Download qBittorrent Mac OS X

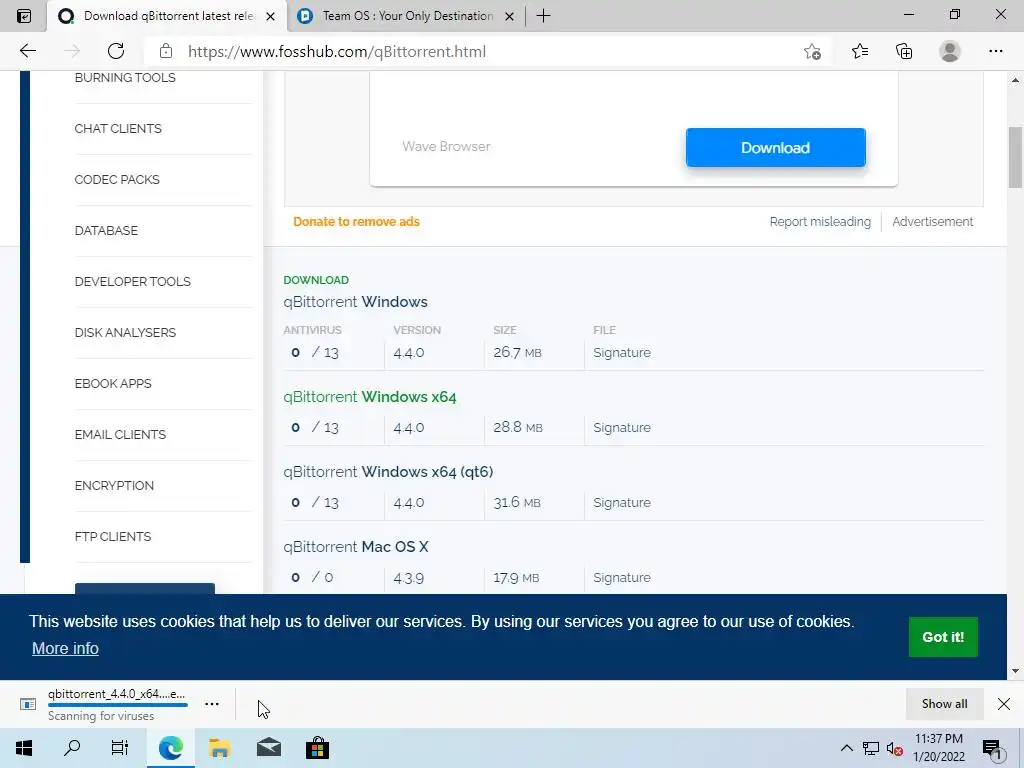pyautogui.click(x=356, y=547)
